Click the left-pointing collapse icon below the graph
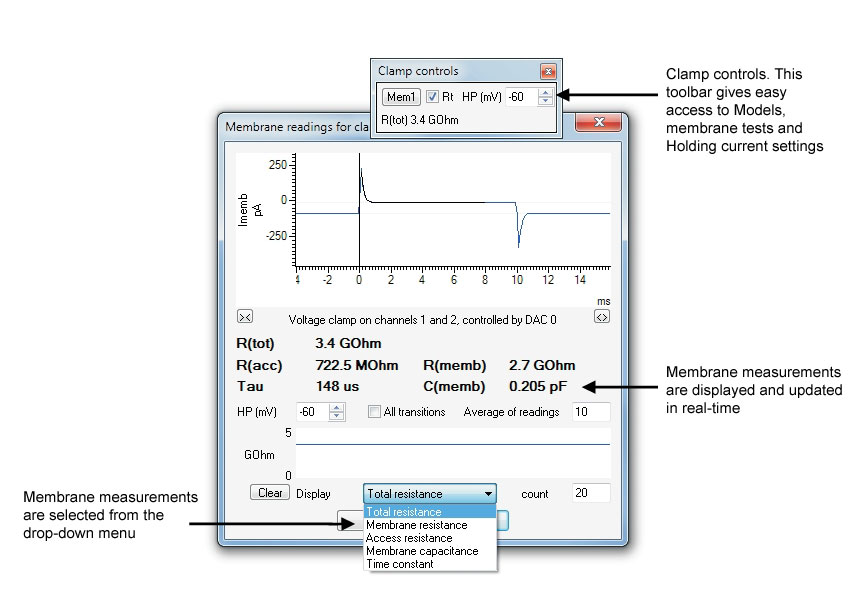 (244, 317)
